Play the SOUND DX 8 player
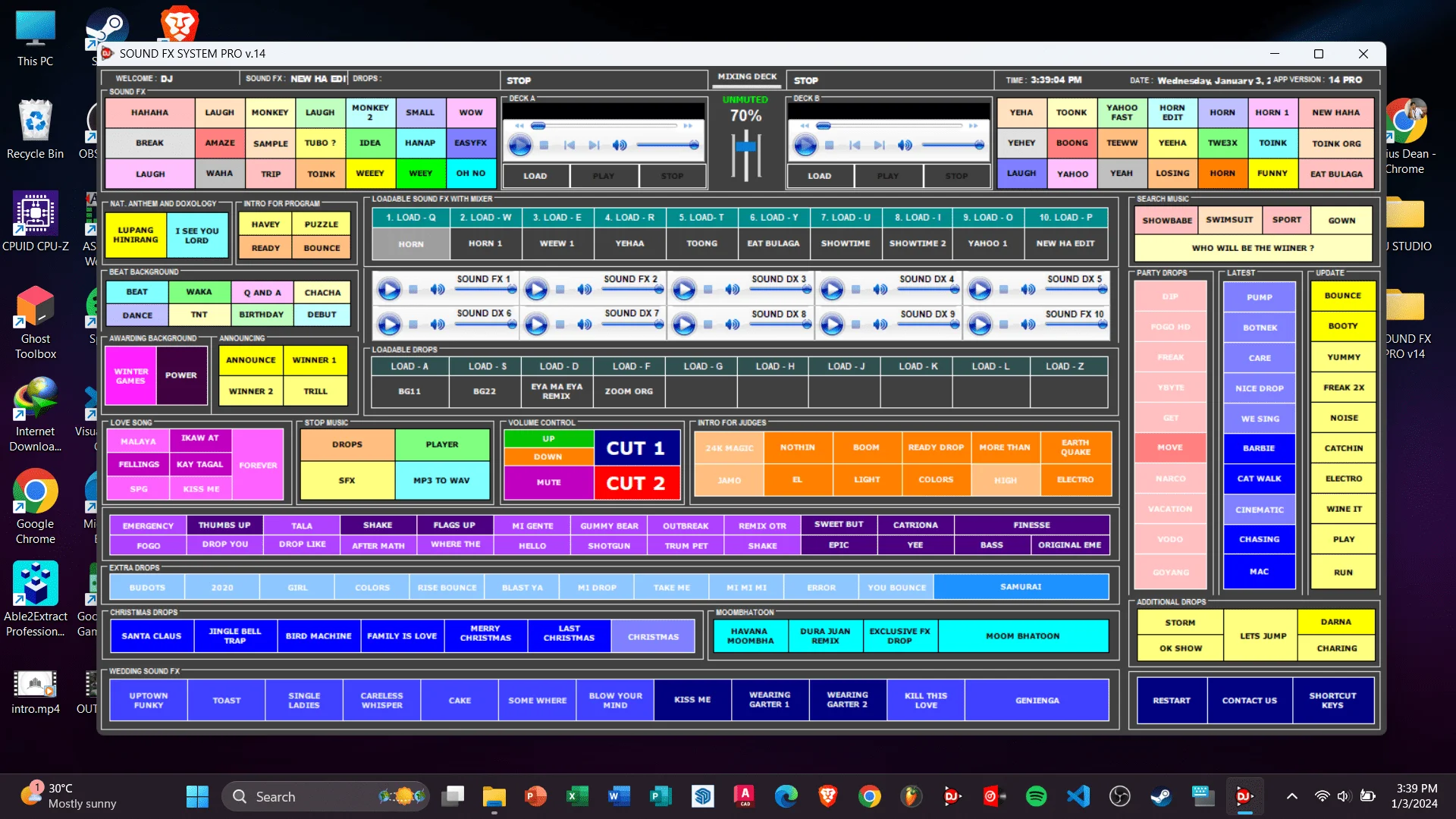 click(x=684, y=325)
